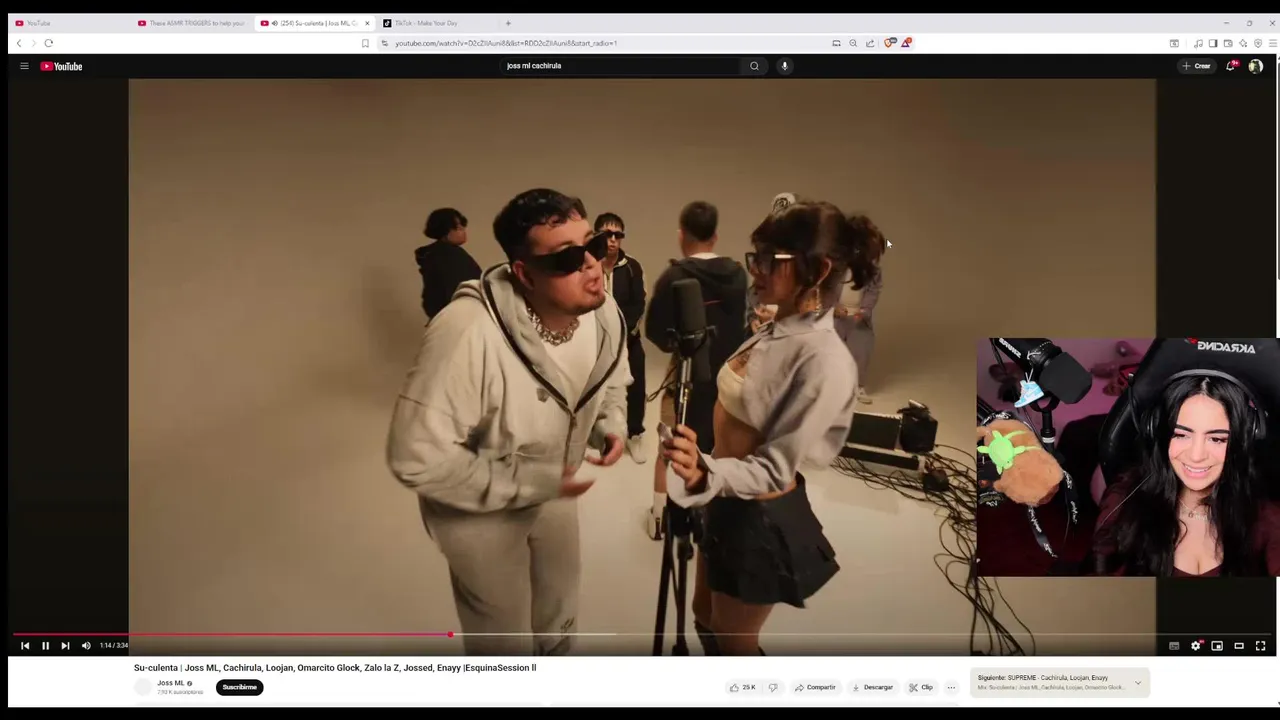This screenshot has height=720, width=1280.
Task: Click the address bar URL
Action: click(505, 43)
